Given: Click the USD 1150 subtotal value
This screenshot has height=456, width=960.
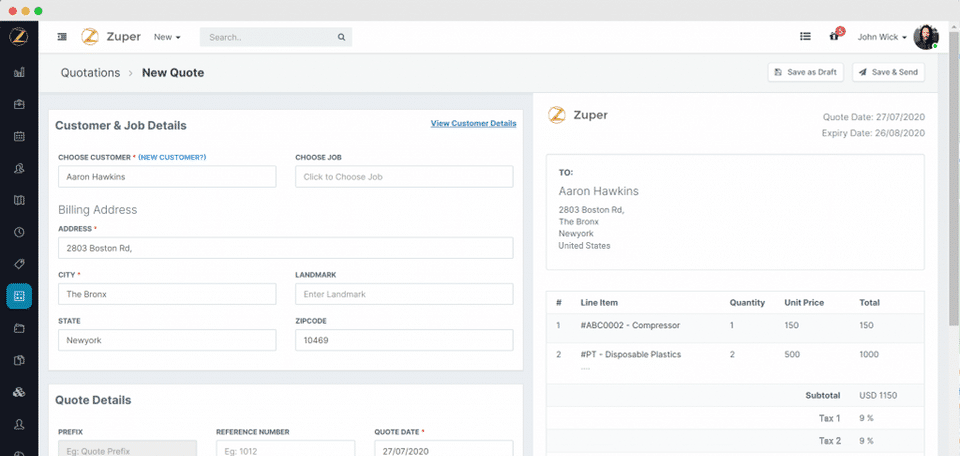Looking at the screenshot, I should tap(879, 395).
